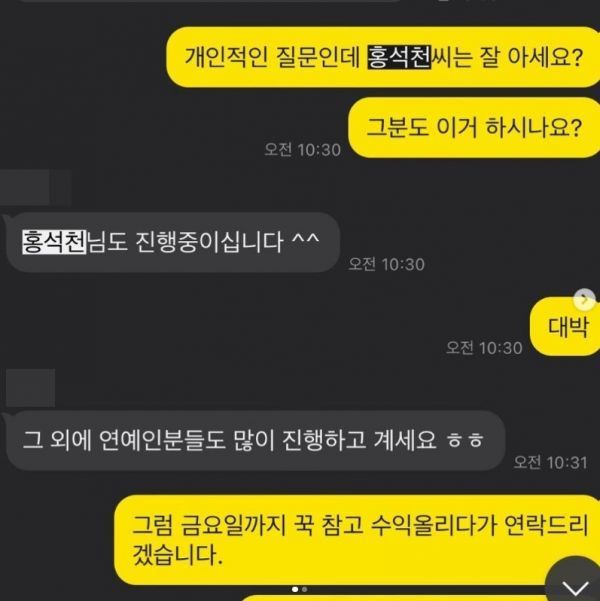The width and height of the screenshot is (600, 601).
Task: Tap the 오전 10:31 timestamp
Action: [550, 462]
